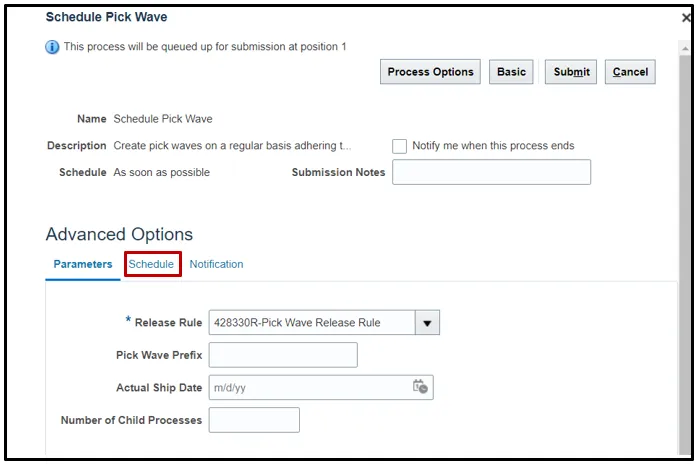Select the Number of Child Processes field

pyautogui.click(x=254, y=420)
